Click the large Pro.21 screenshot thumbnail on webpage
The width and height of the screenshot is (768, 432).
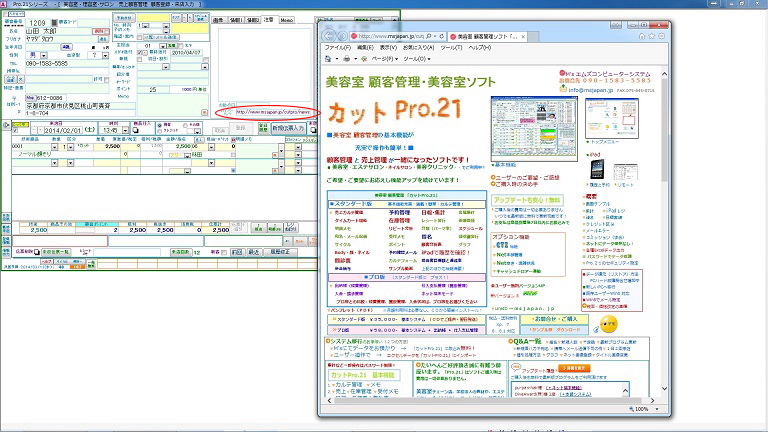[x=534, y=128]
